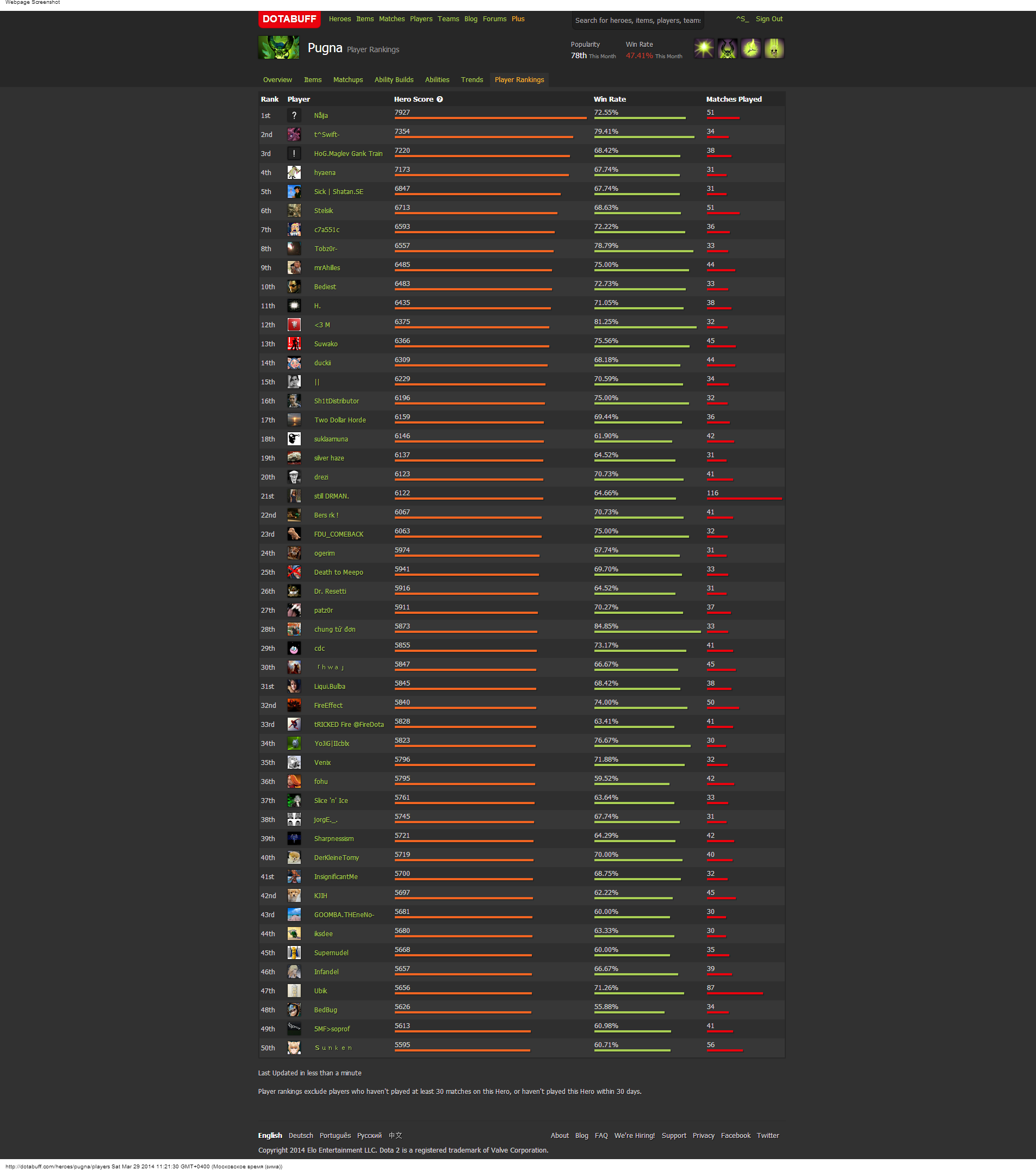Screen dimensions: 1036x1170
Task: Click the Life Drain ability icon
Action: pyautogui.click(x=774, y=48)
